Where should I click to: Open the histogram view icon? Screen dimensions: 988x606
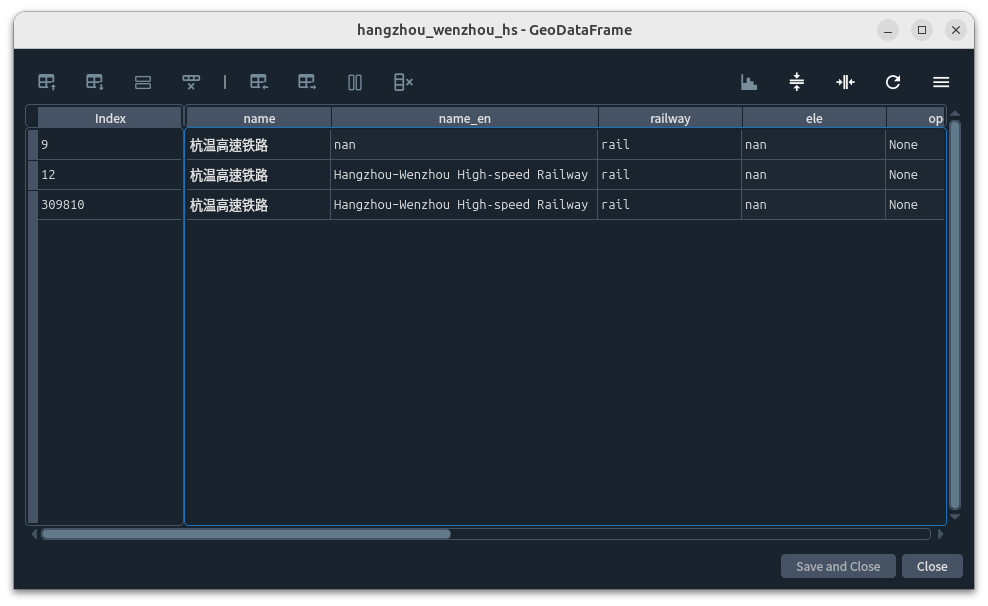749,82
